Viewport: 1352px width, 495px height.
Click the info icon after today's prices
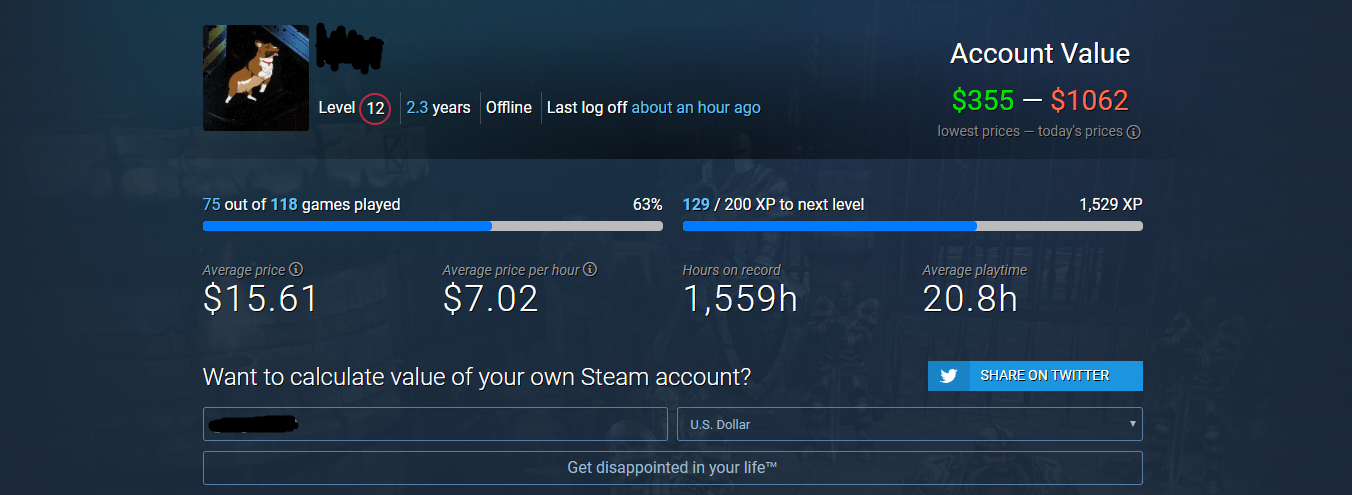coord(1134,132)
